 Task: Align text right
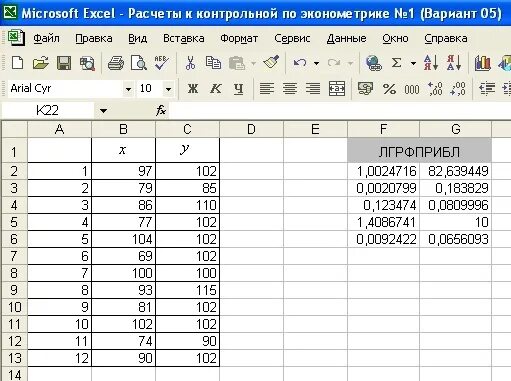point(313,89)
